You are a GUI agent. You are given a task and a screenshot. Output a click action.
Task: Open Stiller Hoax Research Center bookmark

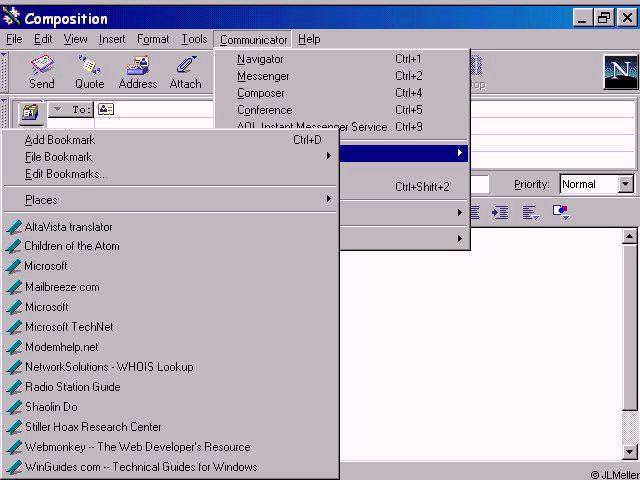pos(93,427)
